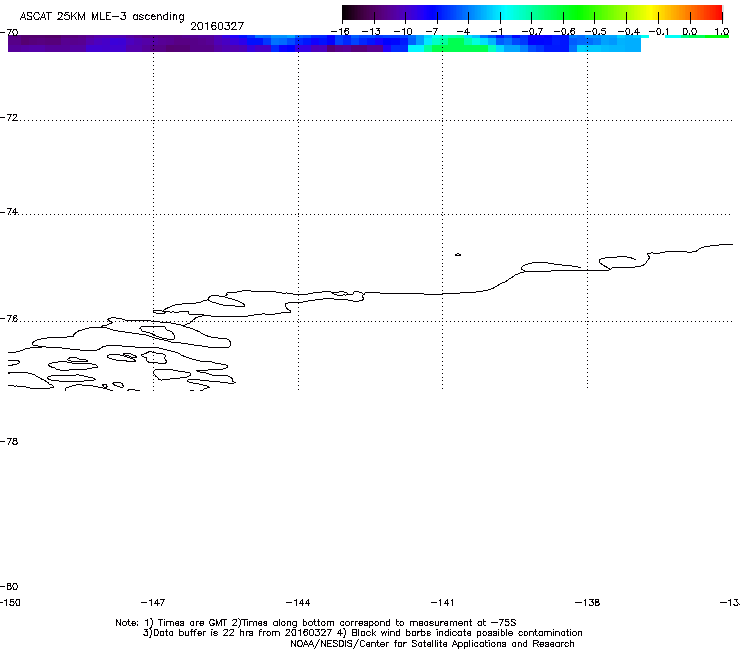Click the color bar label "-0.7"
740x650 pixels.
pos(532,32)
